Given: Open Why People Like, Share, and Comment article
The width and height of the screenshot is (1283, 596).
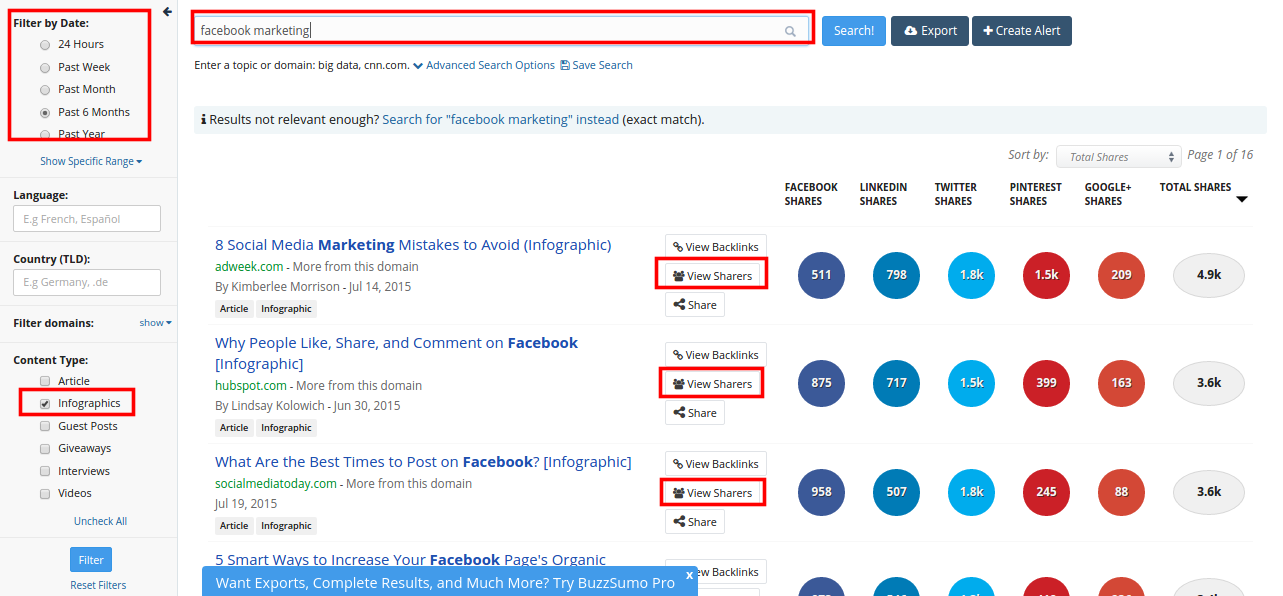Looking at the screenshot, I should pyautogui.click(x=396, y=353).
